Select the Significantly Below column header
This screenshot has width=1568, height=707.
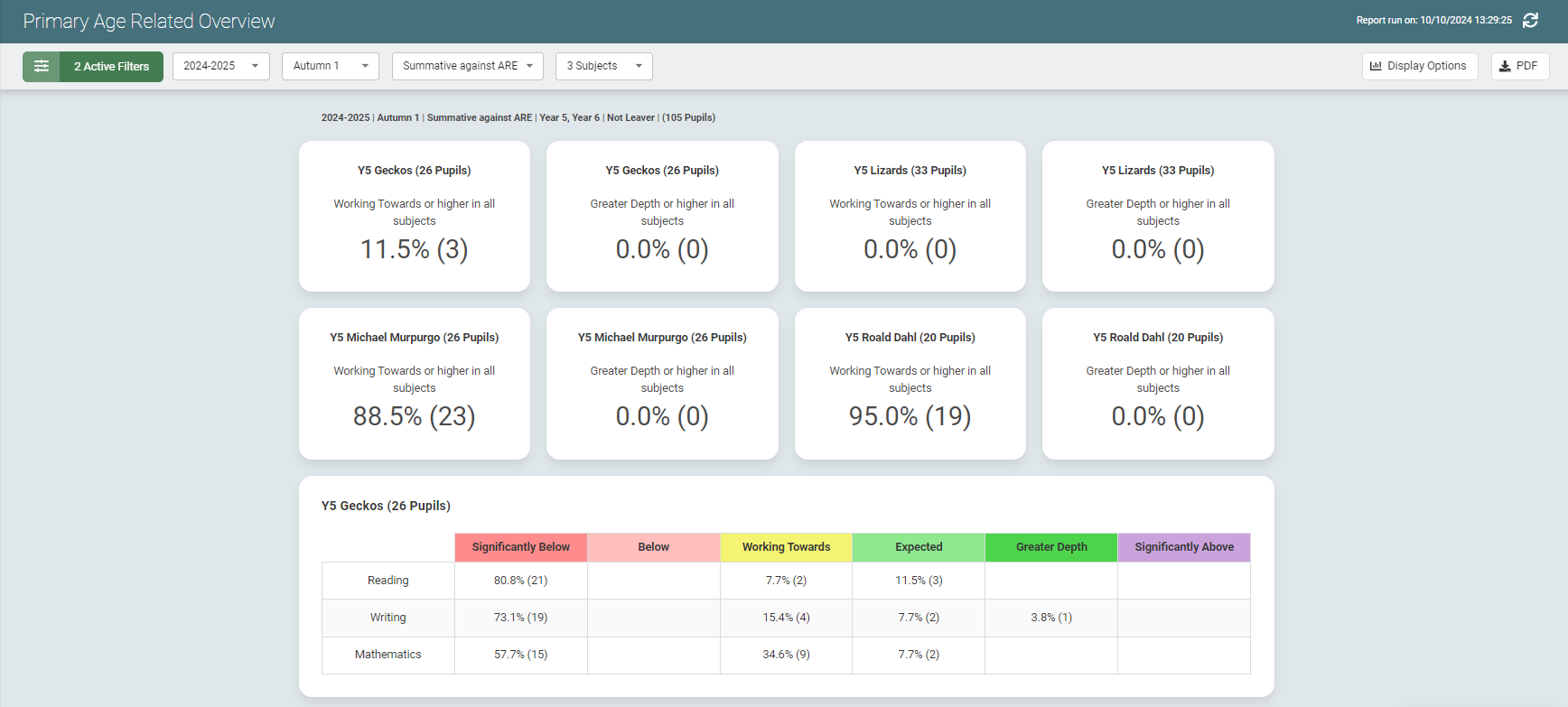[x=520, y=547]
